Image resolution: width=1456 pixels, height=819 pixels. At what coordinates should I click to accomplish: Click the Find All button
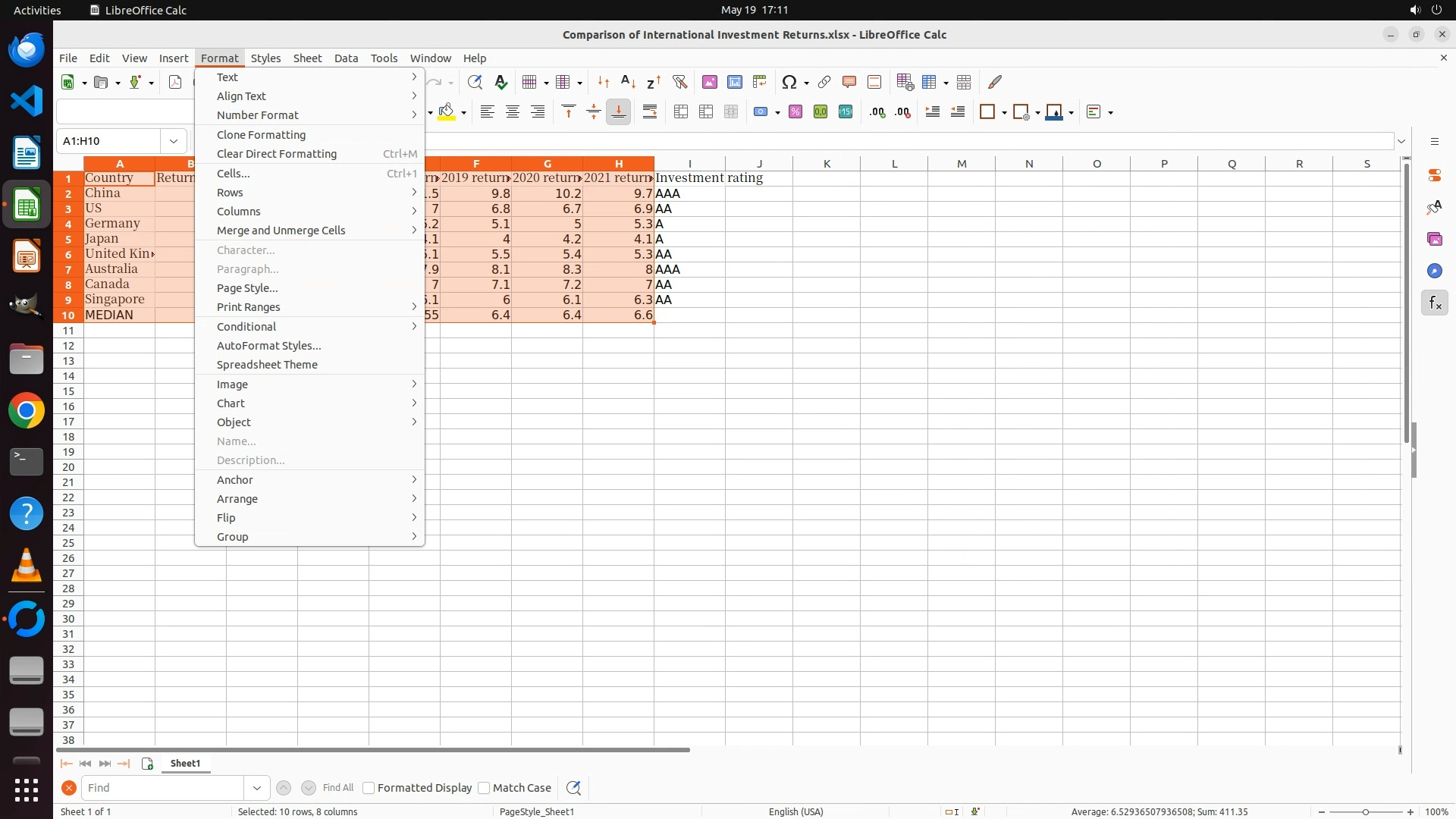(x=337, y=788)
